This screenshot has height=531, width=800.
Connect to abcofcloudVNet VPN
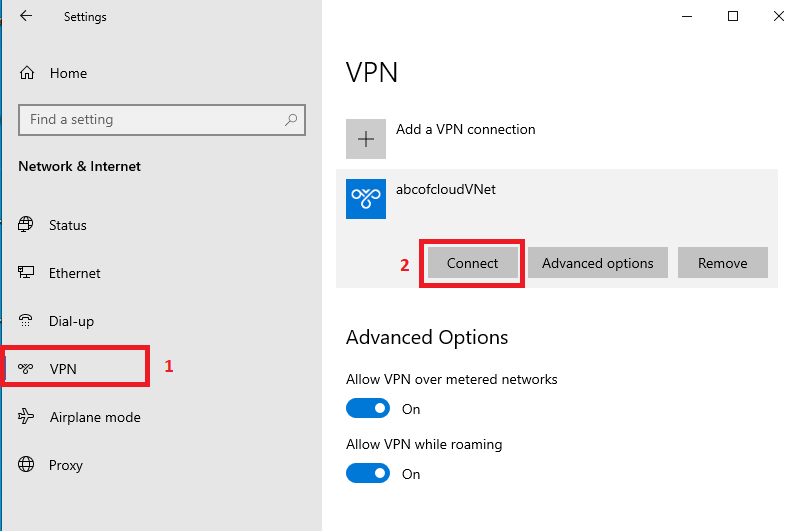[472, 263]
